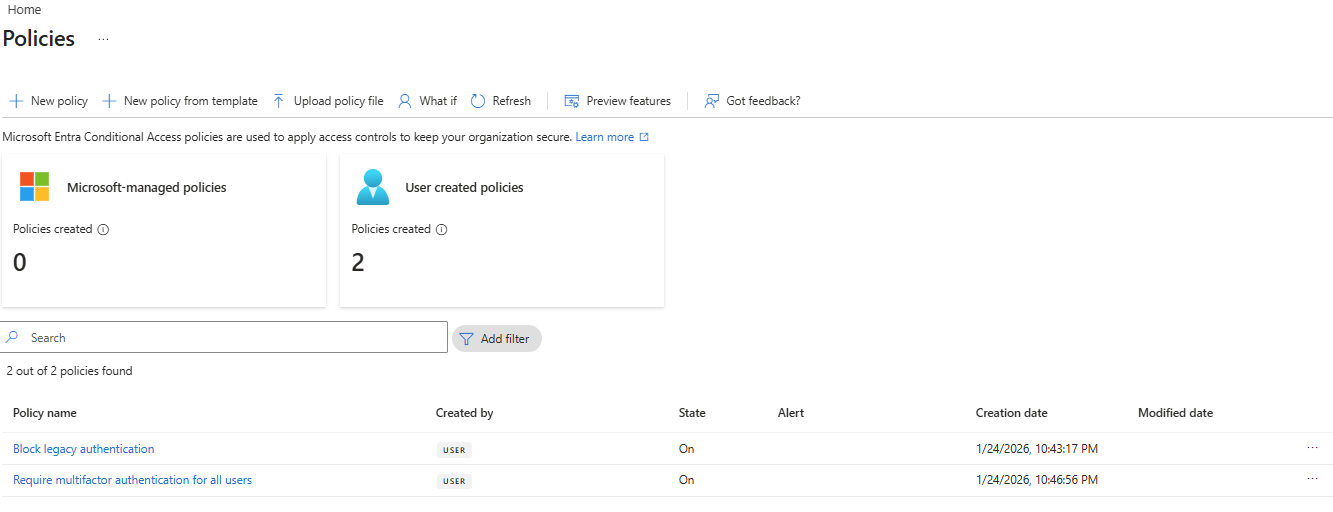The width and height of the screenshot is (1333, 512).
Task: Open Block legacy authentication policy
Action: pos(84,449)
